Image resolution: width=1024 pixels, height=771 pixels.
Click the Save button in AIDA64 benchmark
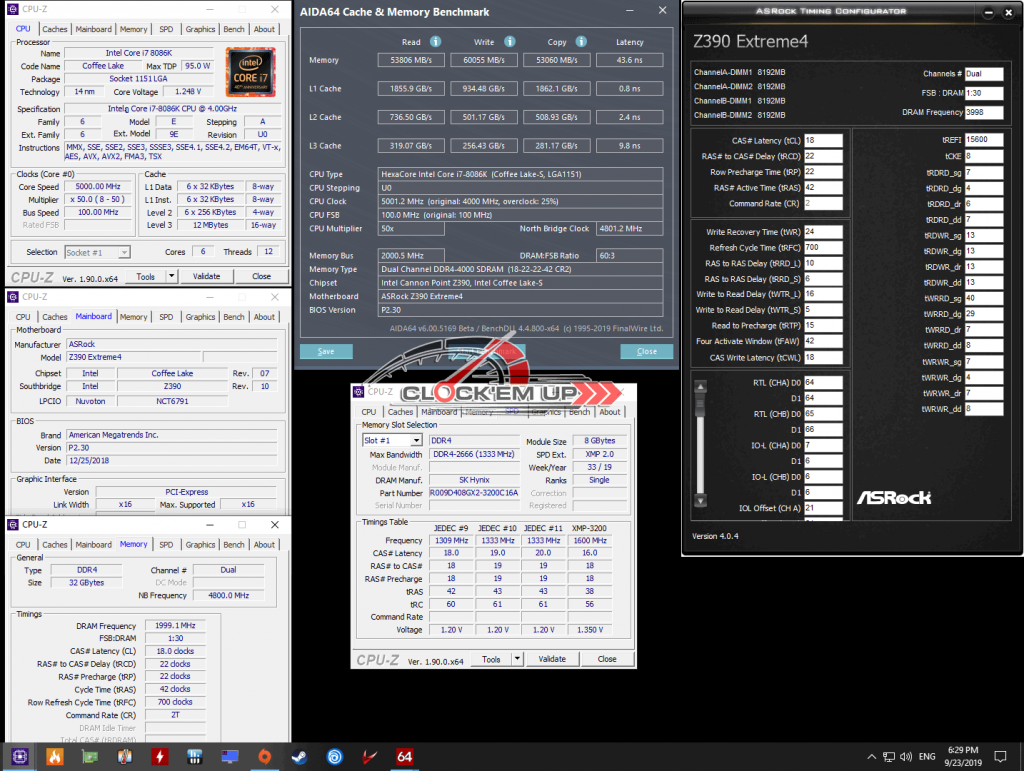(326, 352)
